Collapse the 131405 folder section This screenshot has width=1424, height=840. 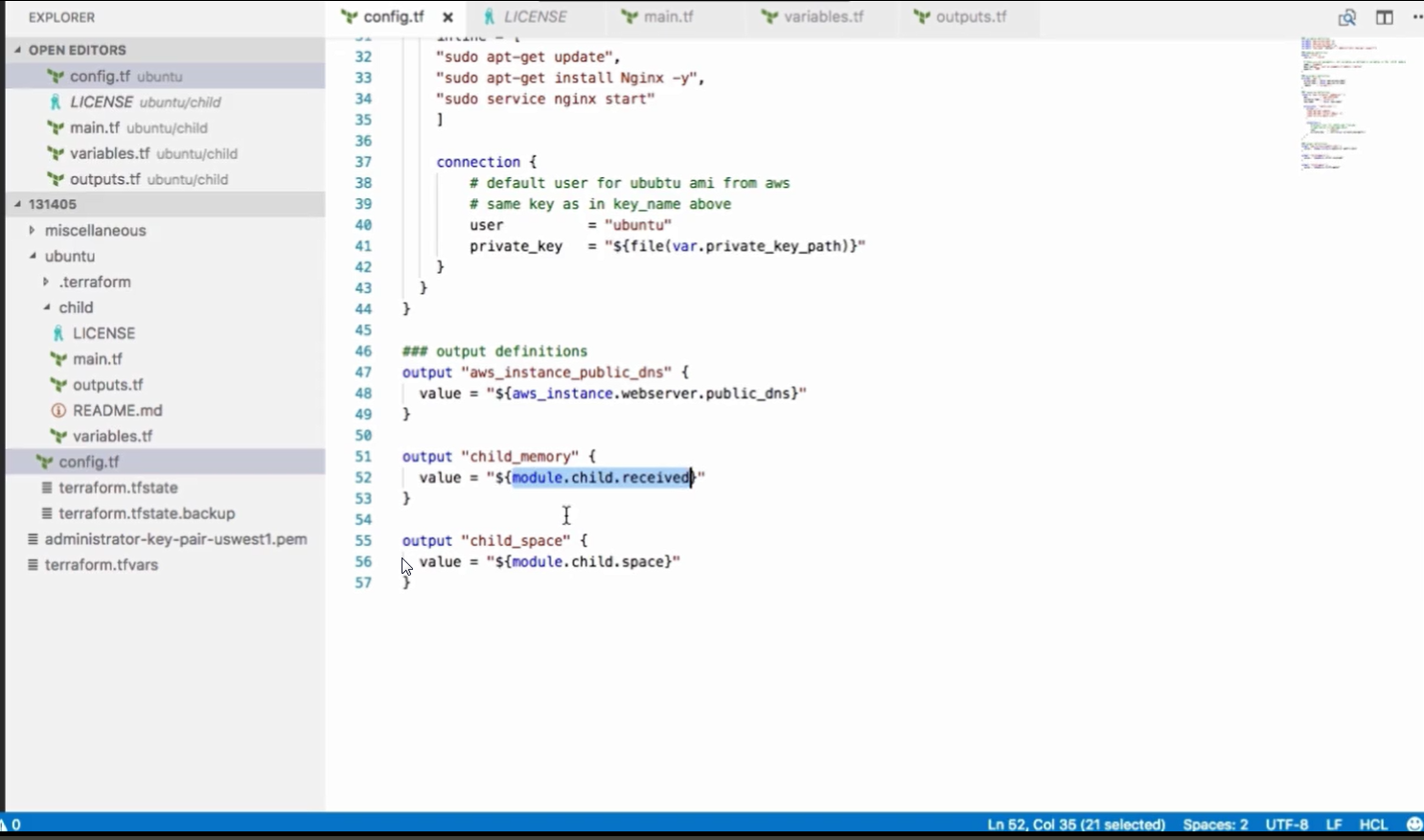point(165,204)
